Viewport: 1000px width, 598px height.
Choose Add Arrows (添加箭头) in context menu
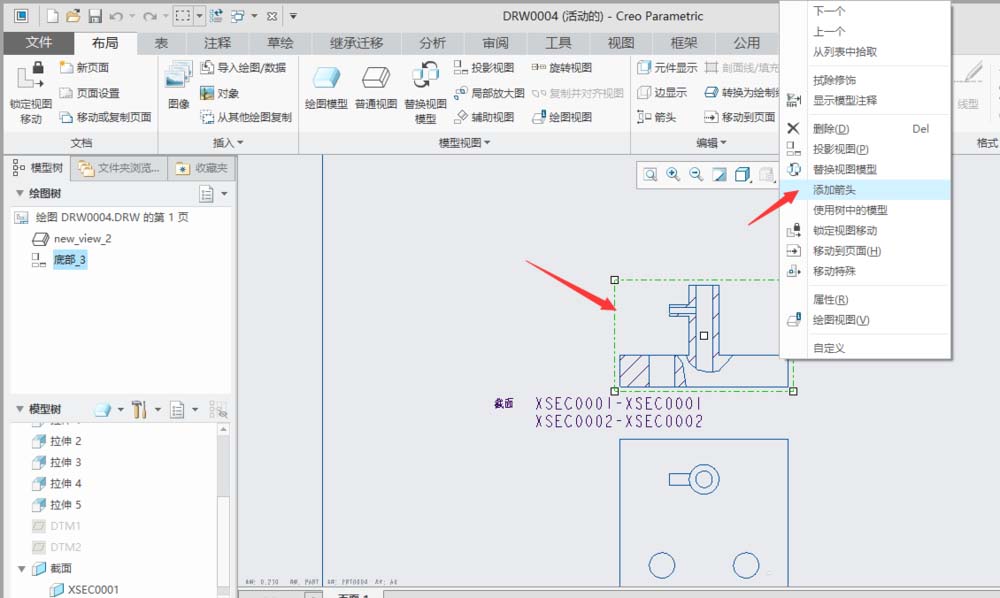click(x=865, y=189)
